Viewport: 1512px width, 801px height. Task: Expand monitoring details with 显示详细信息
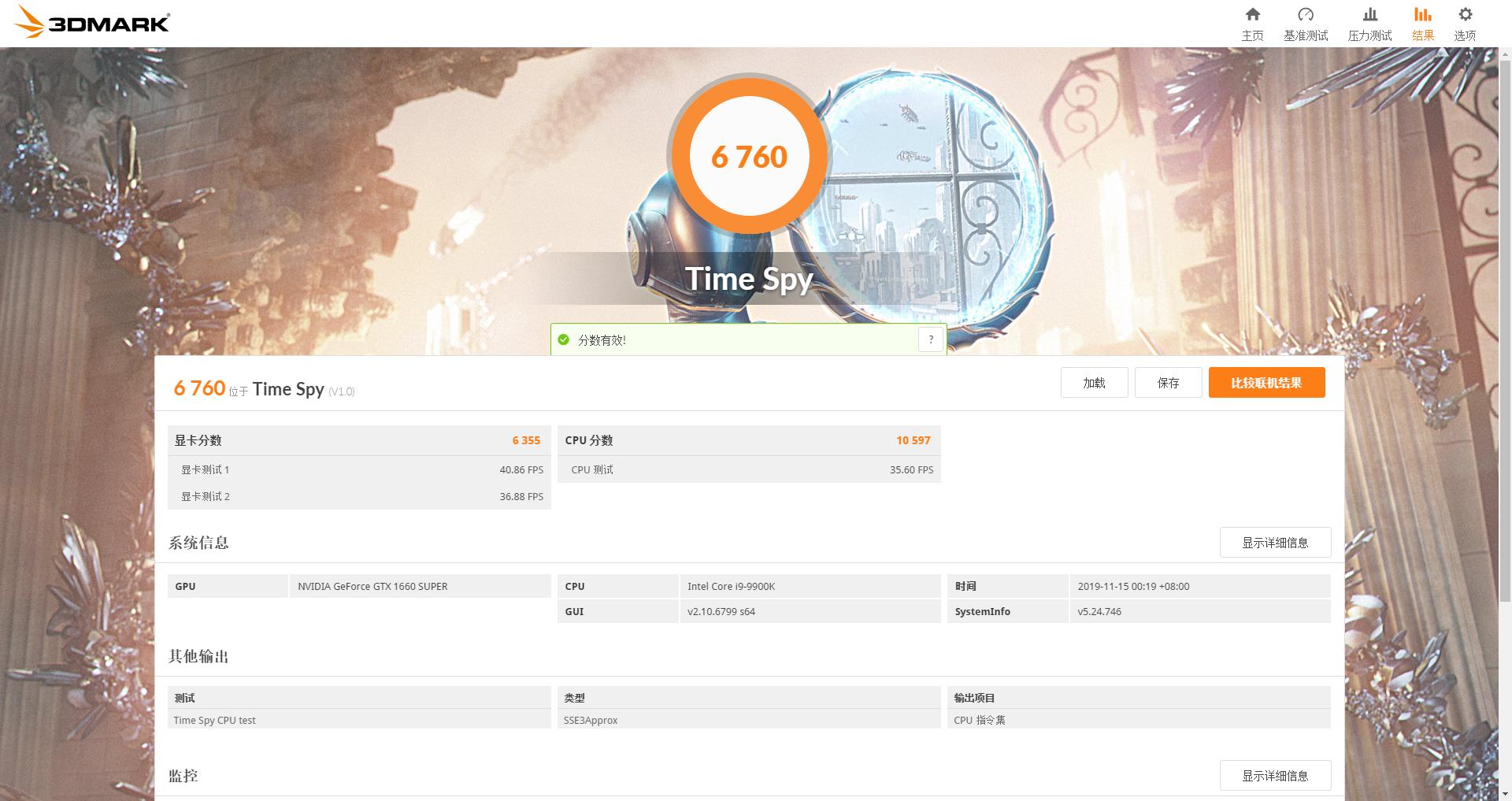coord(1275,776)
